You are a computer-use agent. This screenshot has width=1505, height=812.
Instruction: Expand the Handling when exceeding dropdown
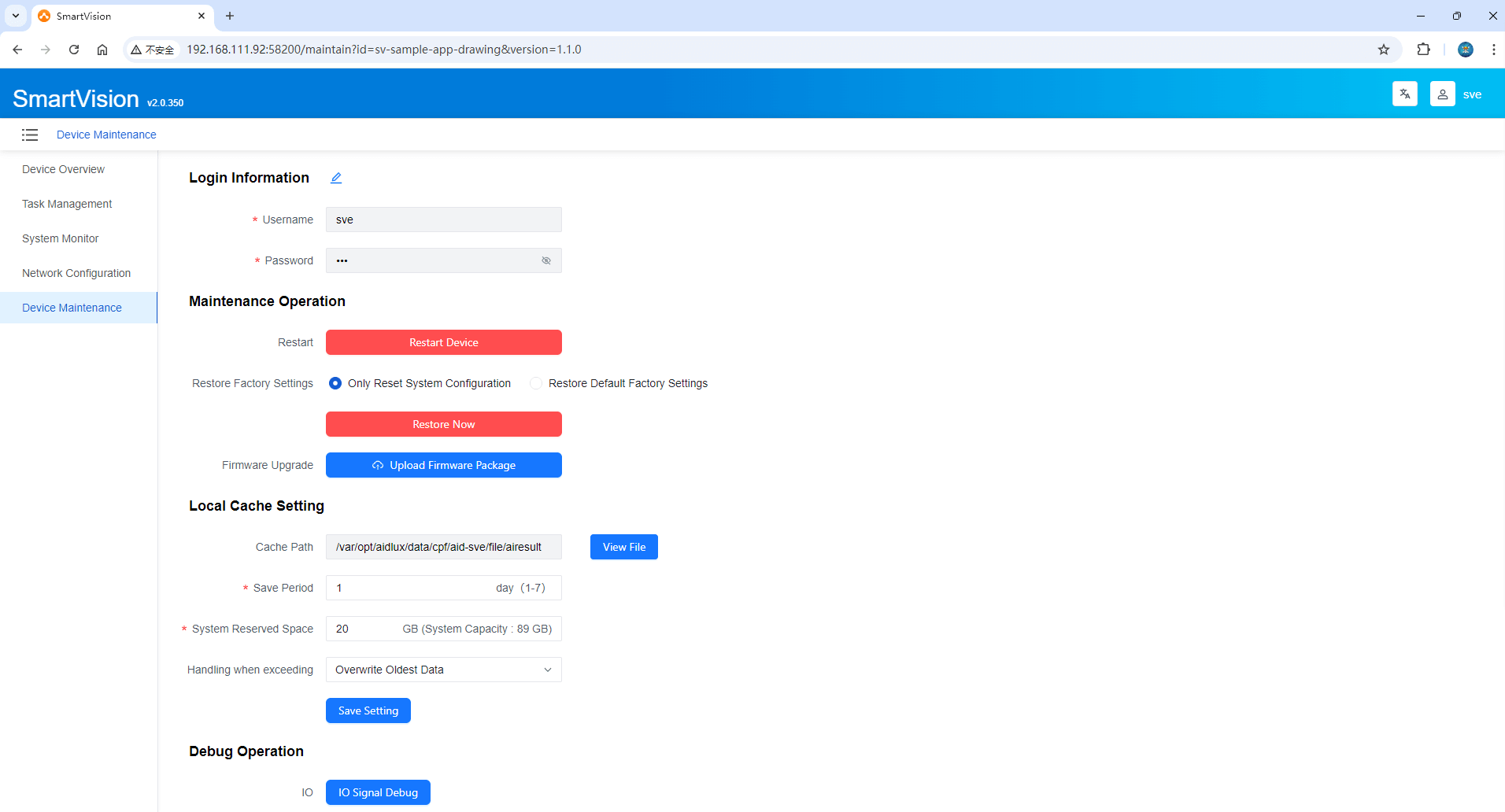click(x=444, y=670)
